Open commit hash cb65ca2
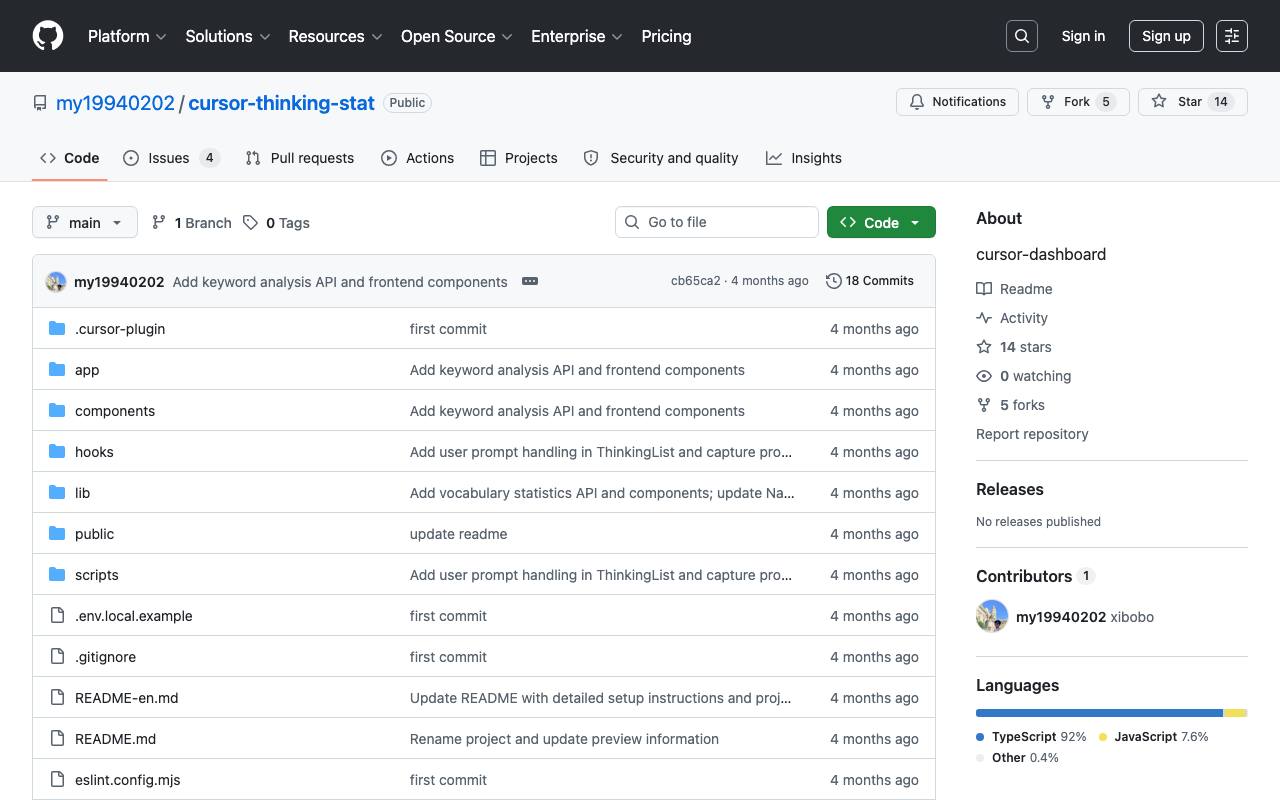 (x=695, y=281)
